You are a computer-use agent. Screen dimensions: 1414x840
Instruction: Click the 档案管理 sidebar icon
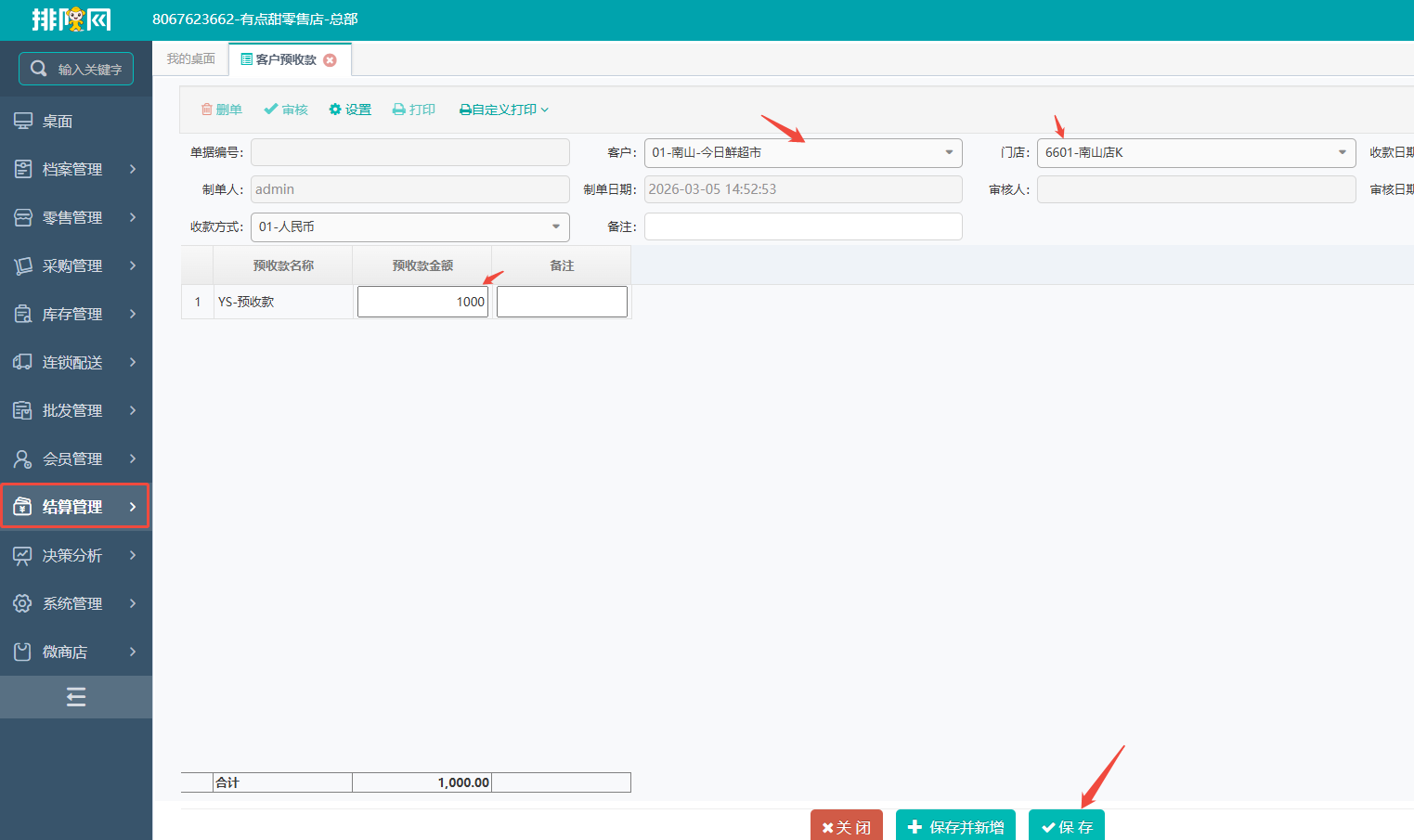tap(23, 169)
